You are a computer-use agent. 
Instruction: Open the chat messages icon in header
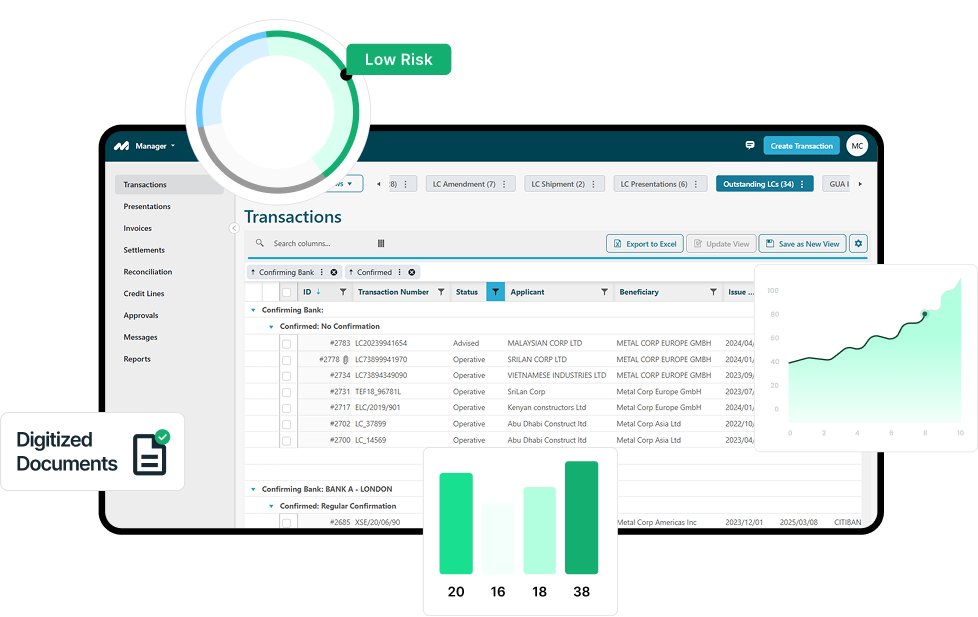coord(750,145)
